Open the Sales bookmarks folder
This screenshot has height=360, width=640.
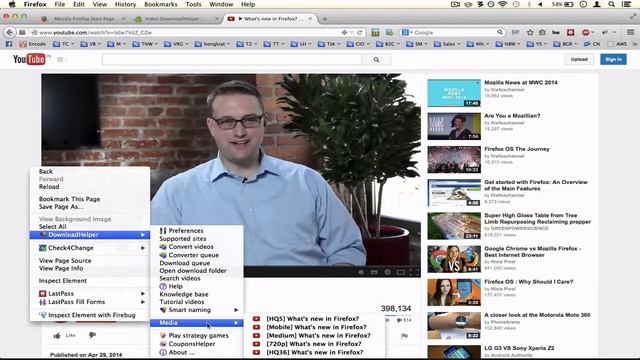point(448,44)
